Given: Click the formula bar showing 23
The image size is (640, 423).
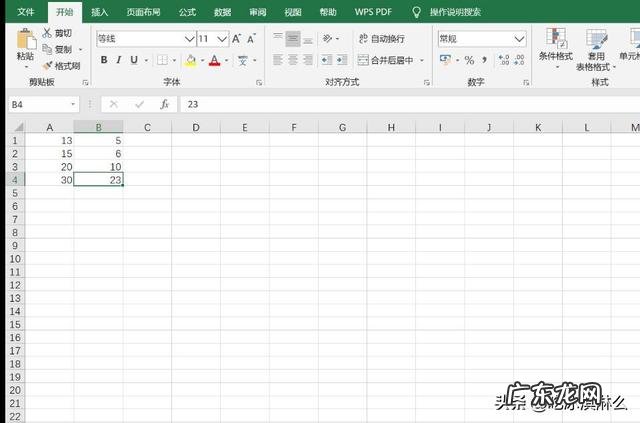Looking at the screenshot, I should pyautogui.click(x=410, y=104).
